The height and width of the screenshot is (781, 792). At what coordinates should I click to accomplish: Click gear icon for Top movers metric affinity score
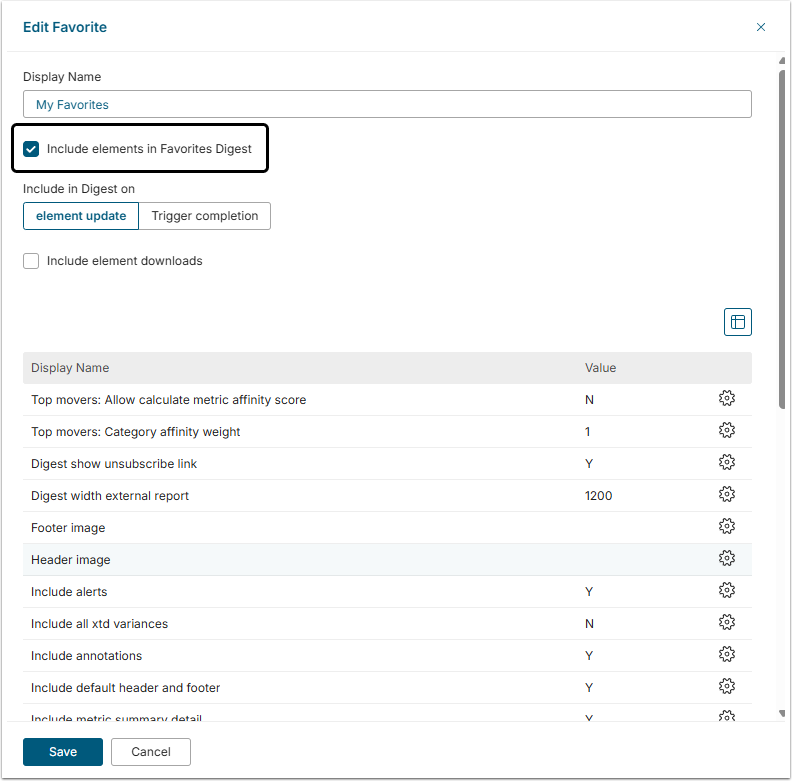tap(727, 399)
